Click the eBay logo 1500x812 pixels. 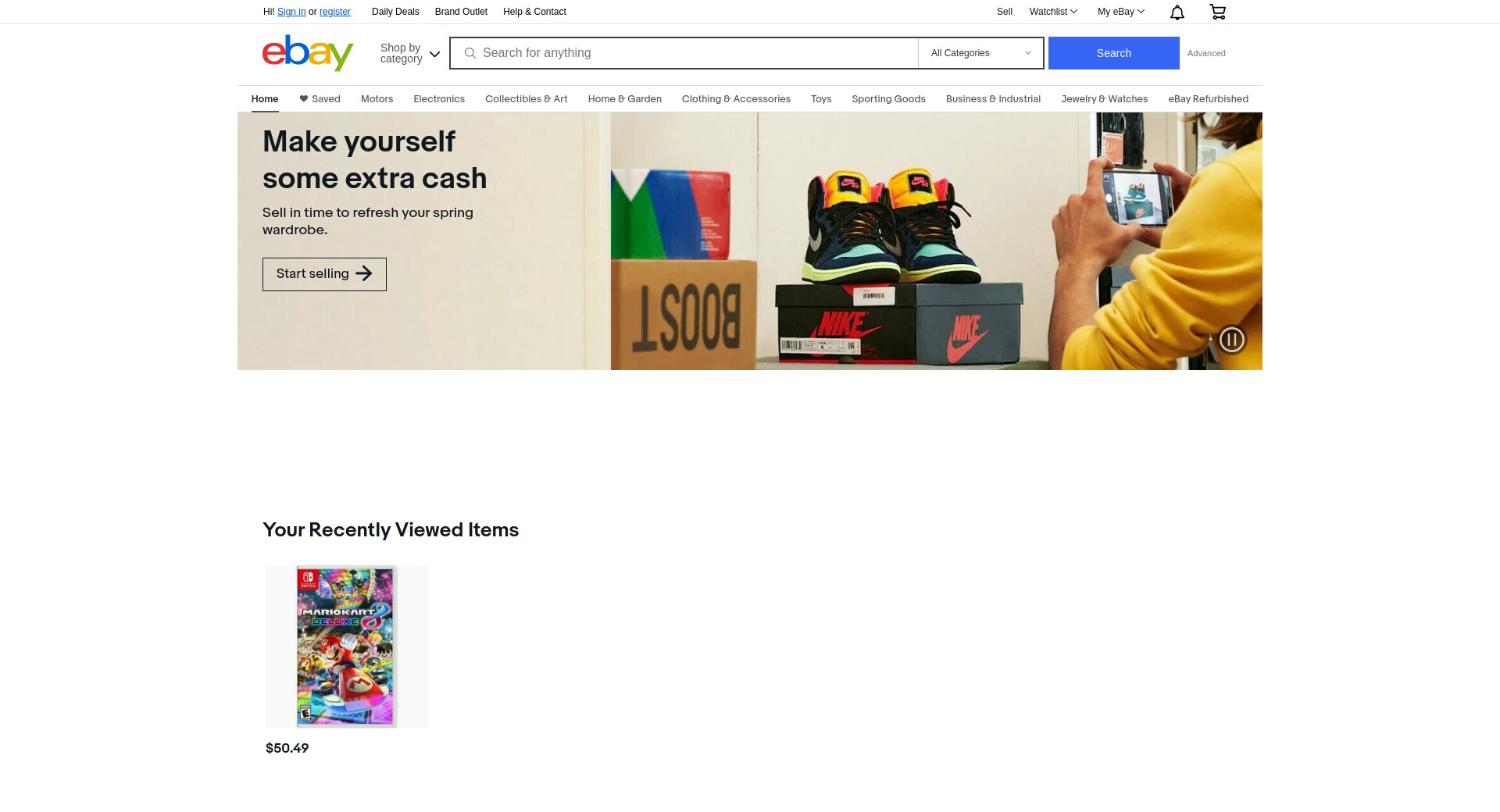click(x=308, y=53)
